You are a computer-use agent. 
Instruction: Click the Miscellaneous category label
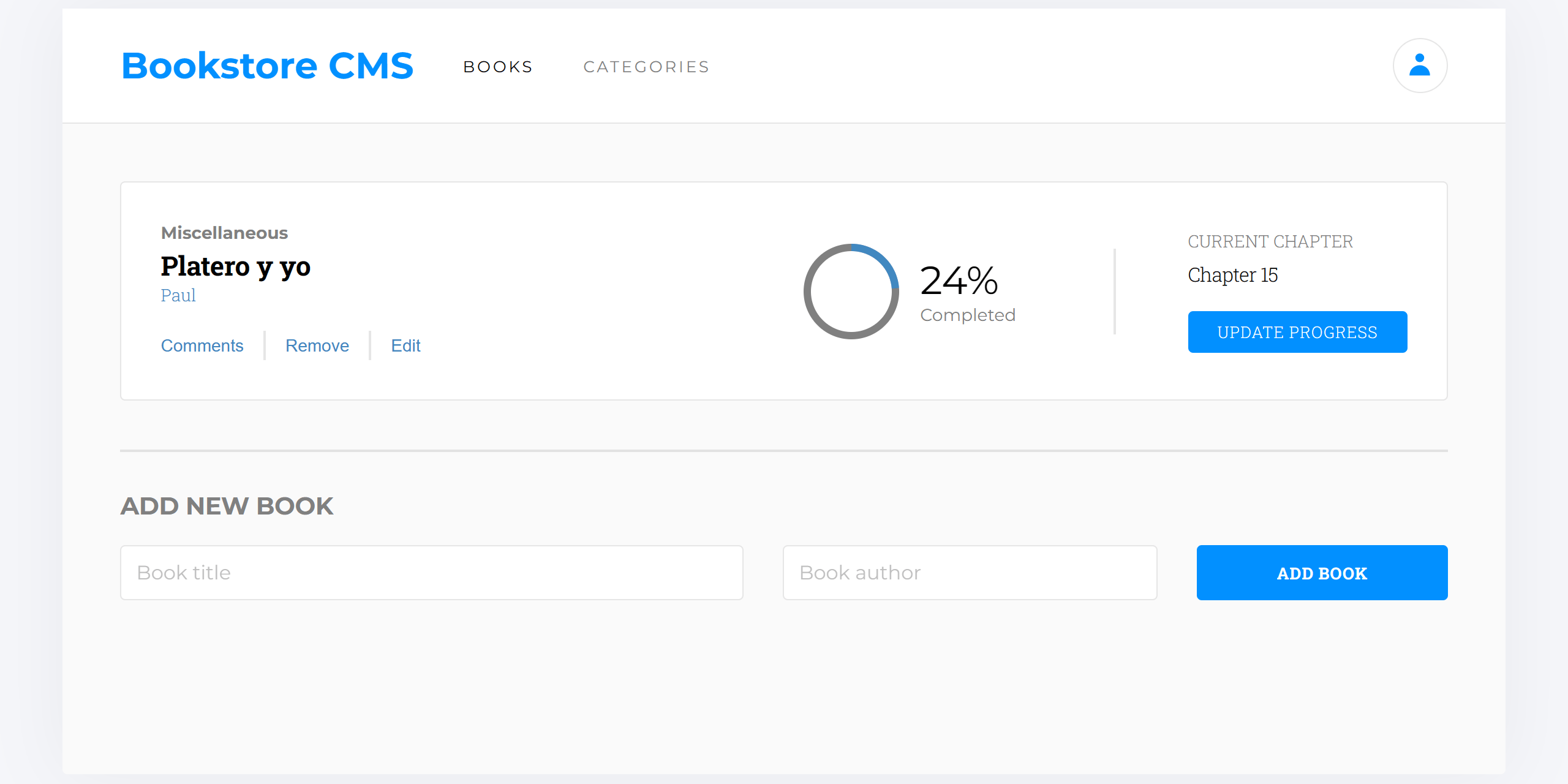point(224,232)
